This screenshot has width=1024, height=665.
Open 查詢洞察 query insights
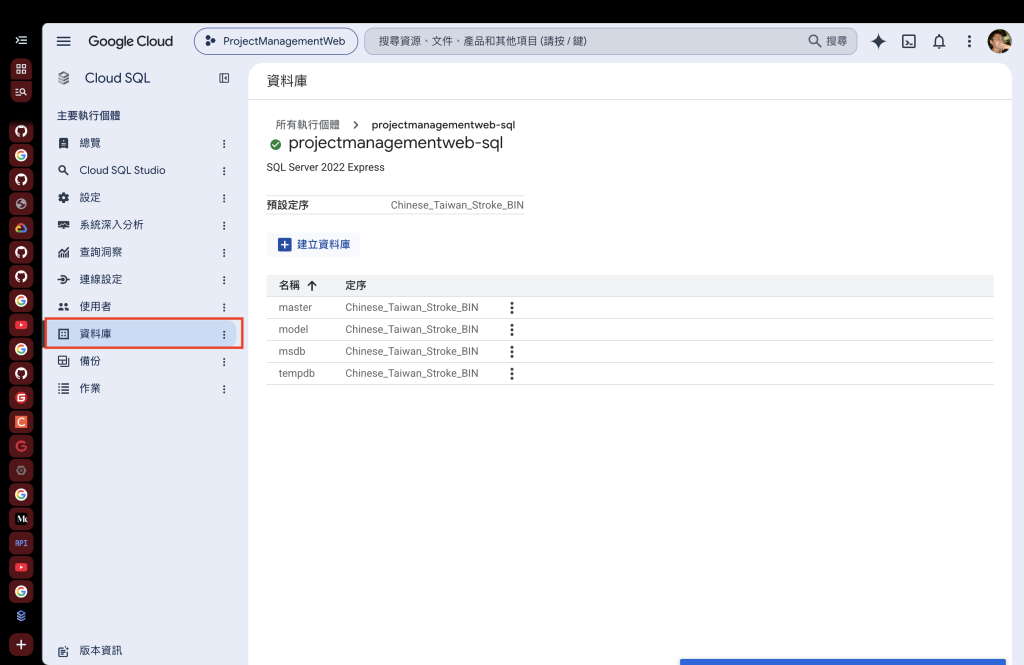click(x=101, y=252)
